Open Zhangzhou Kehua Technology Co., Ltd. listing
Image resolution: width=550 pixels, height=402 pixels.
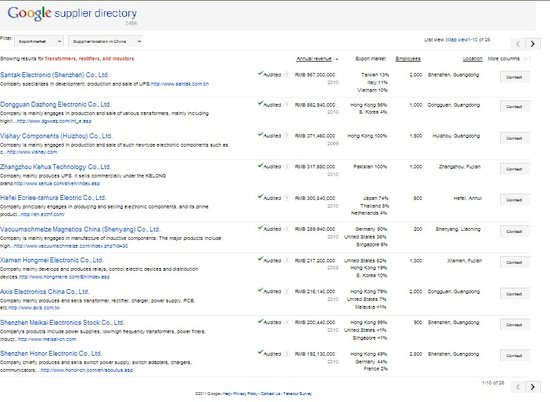(55, 167)
